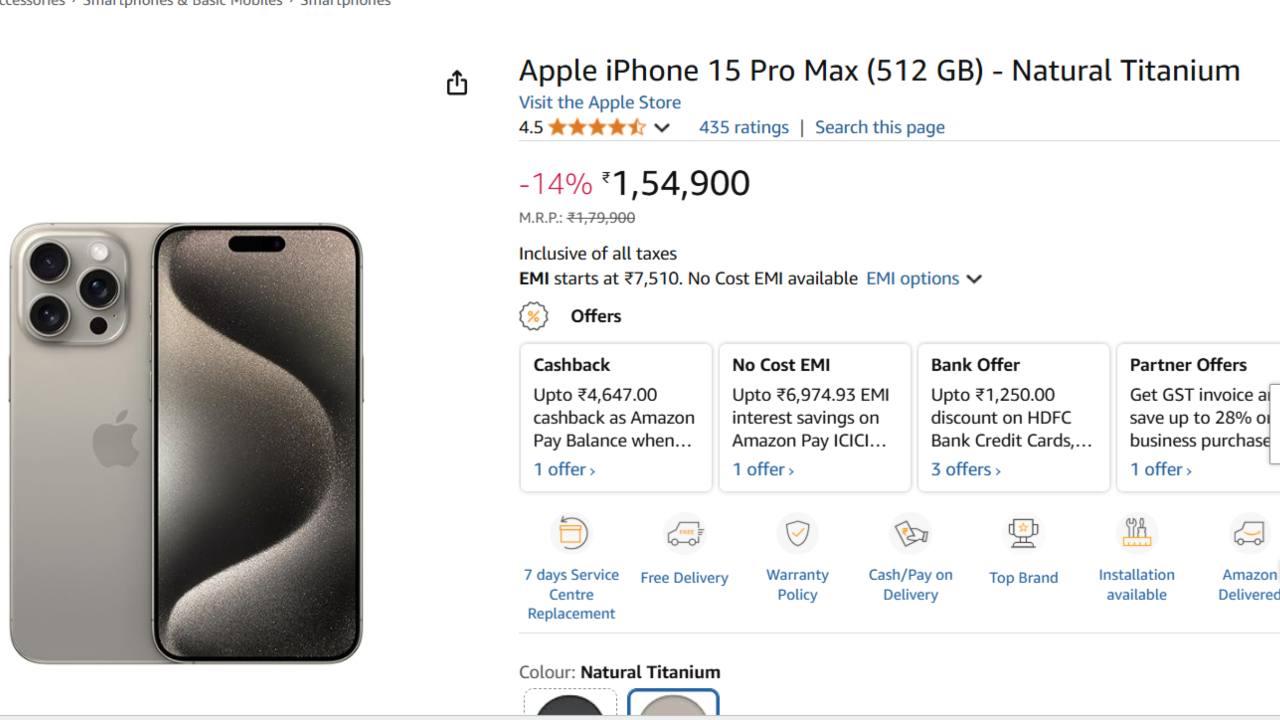Select the black colour swatch option
The height and width of the screenshot is (720, 1280).
pyautogui.click(x=570, y=706)
